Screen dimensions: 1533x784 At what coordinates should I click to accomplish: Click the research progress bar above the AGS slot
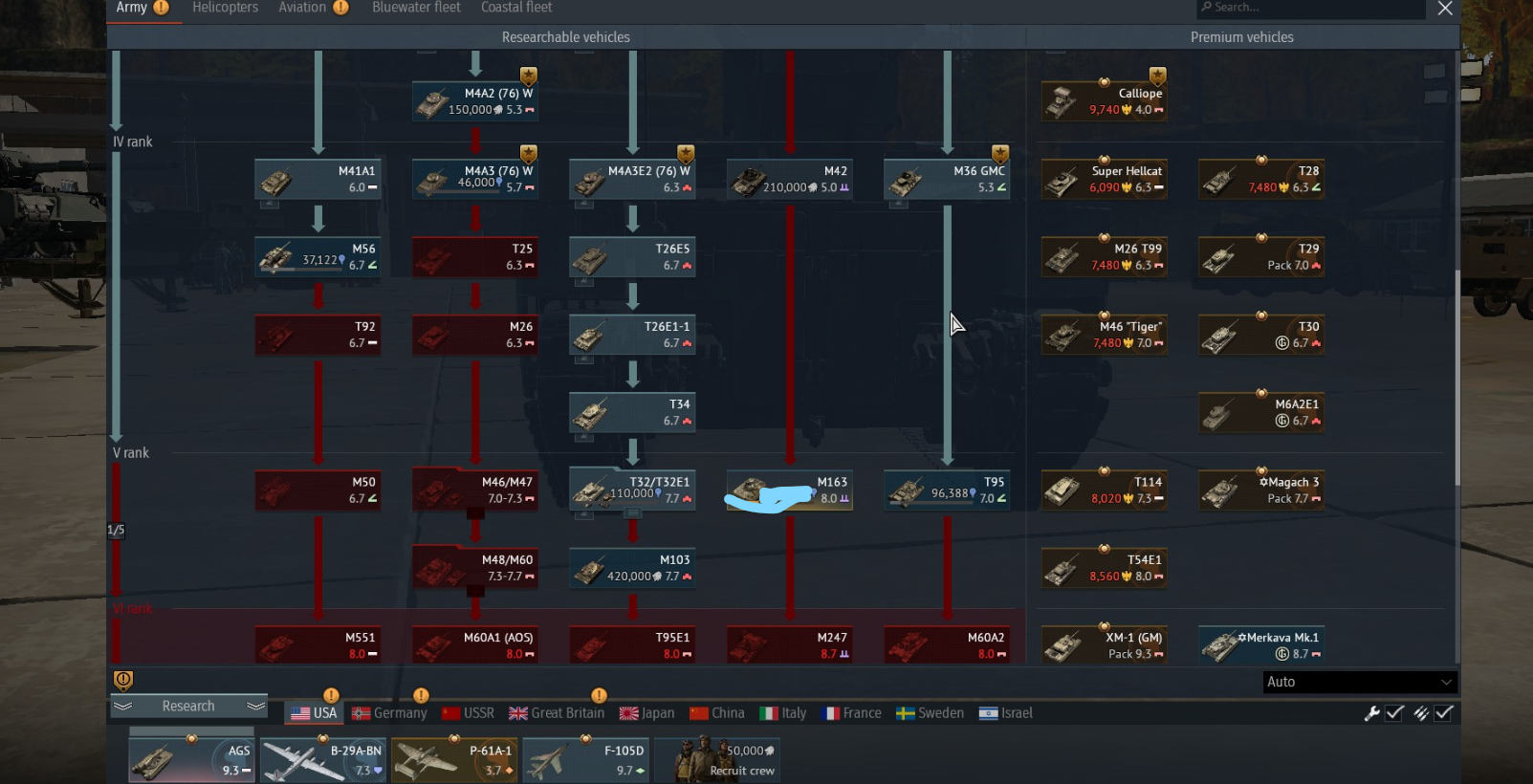pos(191,731)
